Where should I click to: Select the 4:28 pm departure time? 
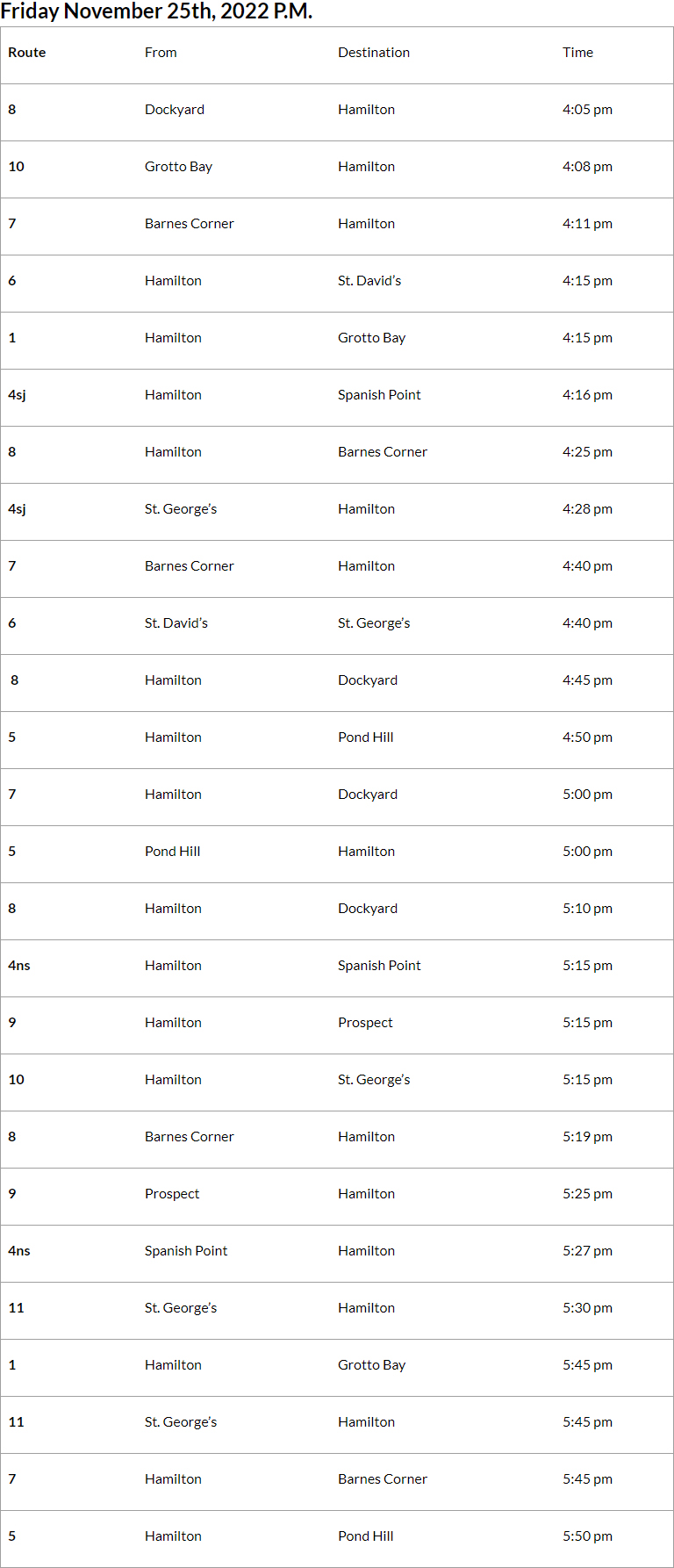click(x=588, y=509)
